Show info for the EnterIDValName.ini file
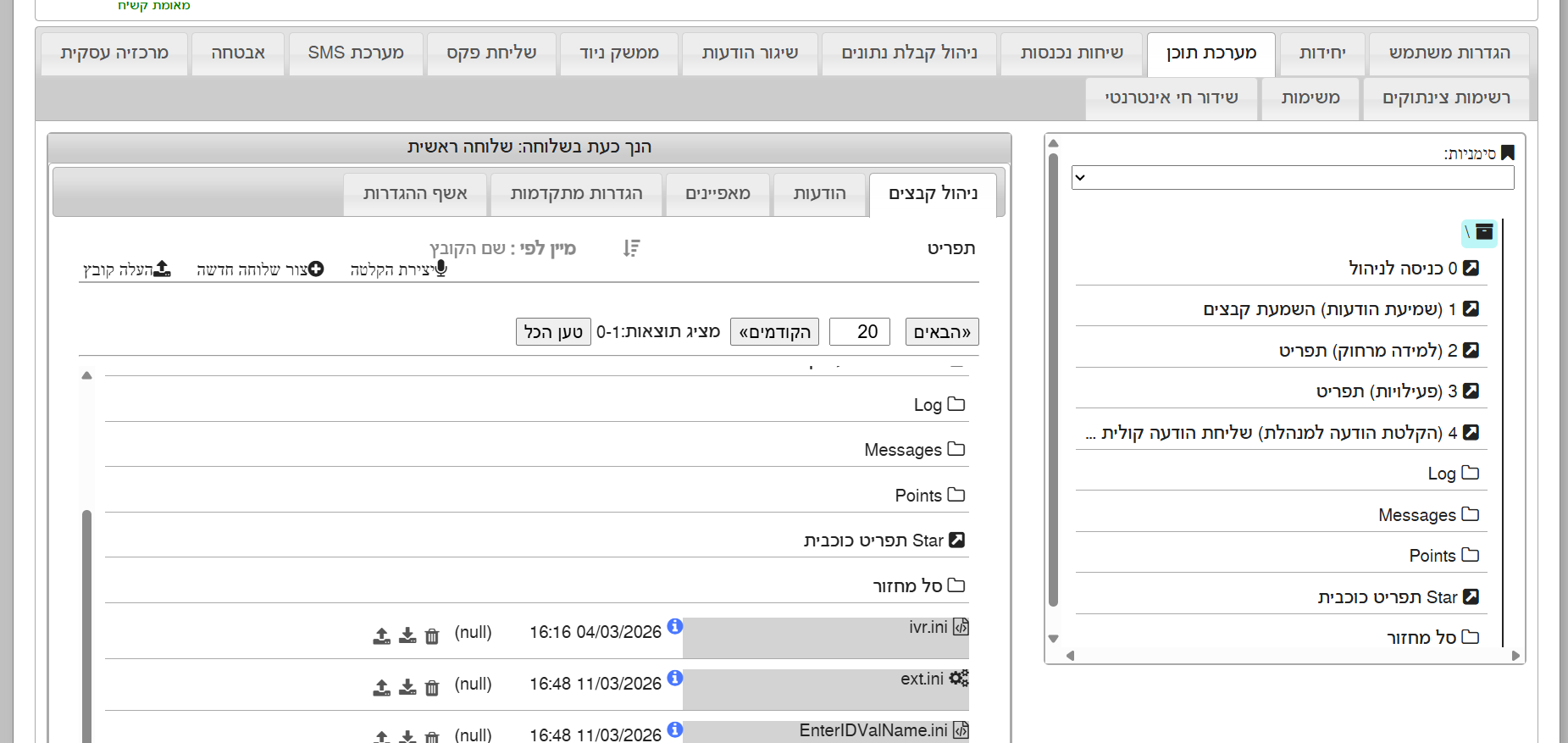The width and height of the screenshot is (1568, 743). [x=675, y=729]
